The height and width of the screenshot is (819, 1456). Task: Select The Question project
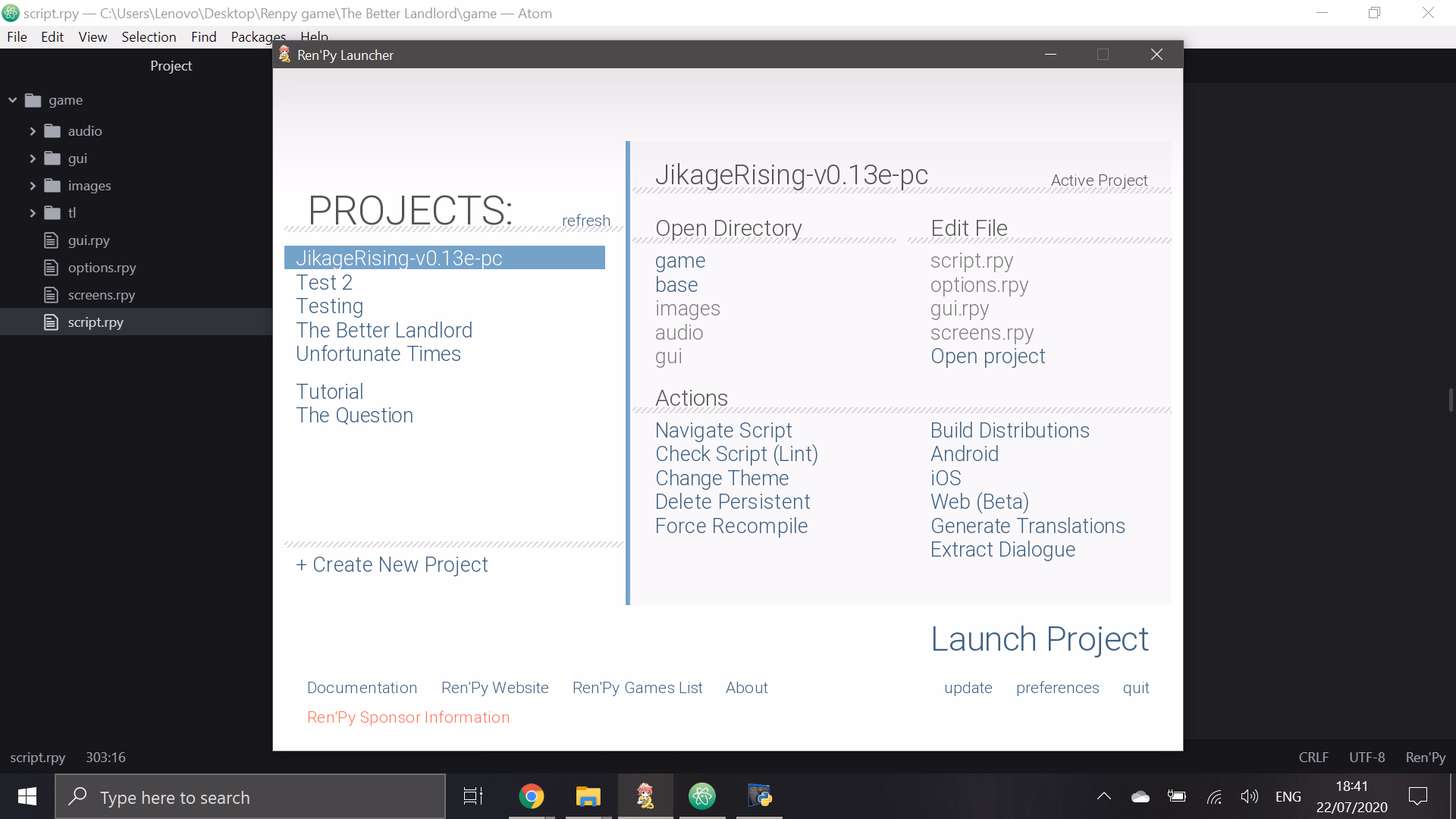(354, 416)
